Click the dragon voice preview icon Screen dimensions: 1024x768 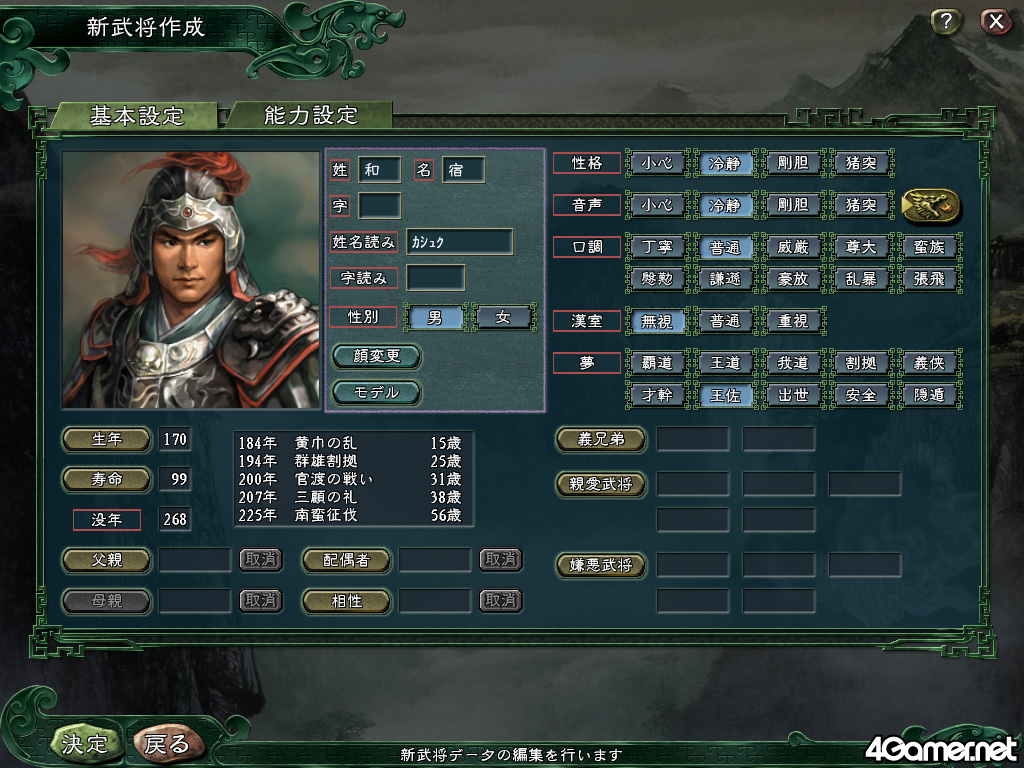931,206
